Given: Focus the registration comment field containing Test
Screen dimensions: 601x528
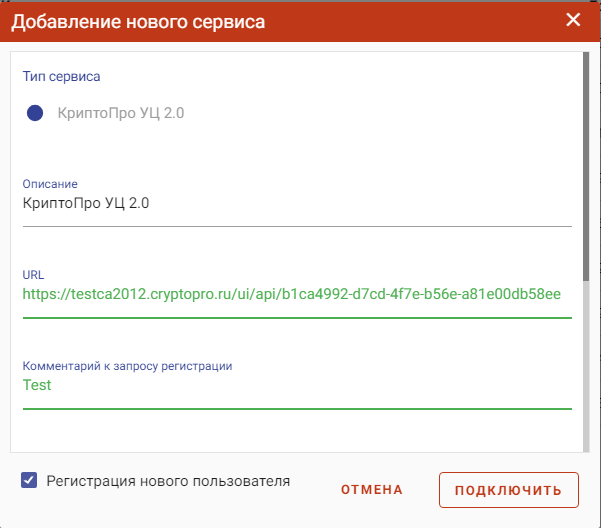Looking at the screenshot, I should (297, 385).
